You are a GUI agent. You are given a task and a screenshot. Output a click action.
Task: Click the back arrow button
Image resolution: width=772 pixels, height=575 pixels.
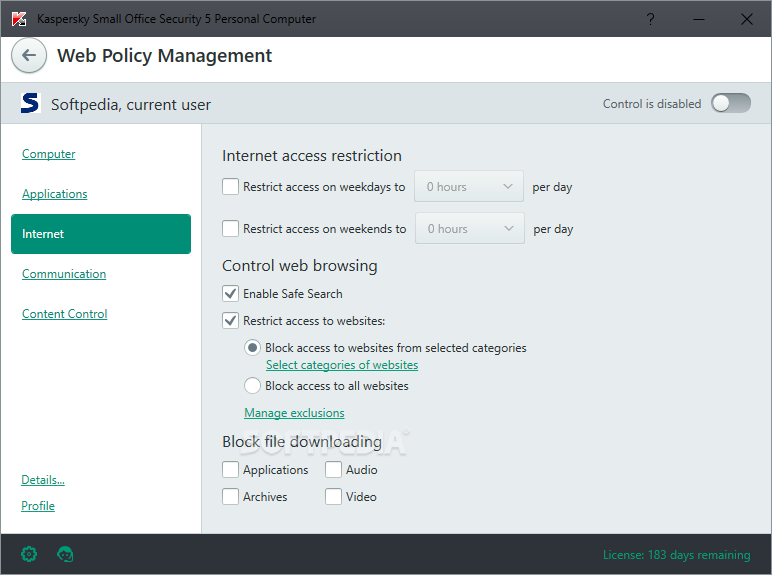(29, 56)
